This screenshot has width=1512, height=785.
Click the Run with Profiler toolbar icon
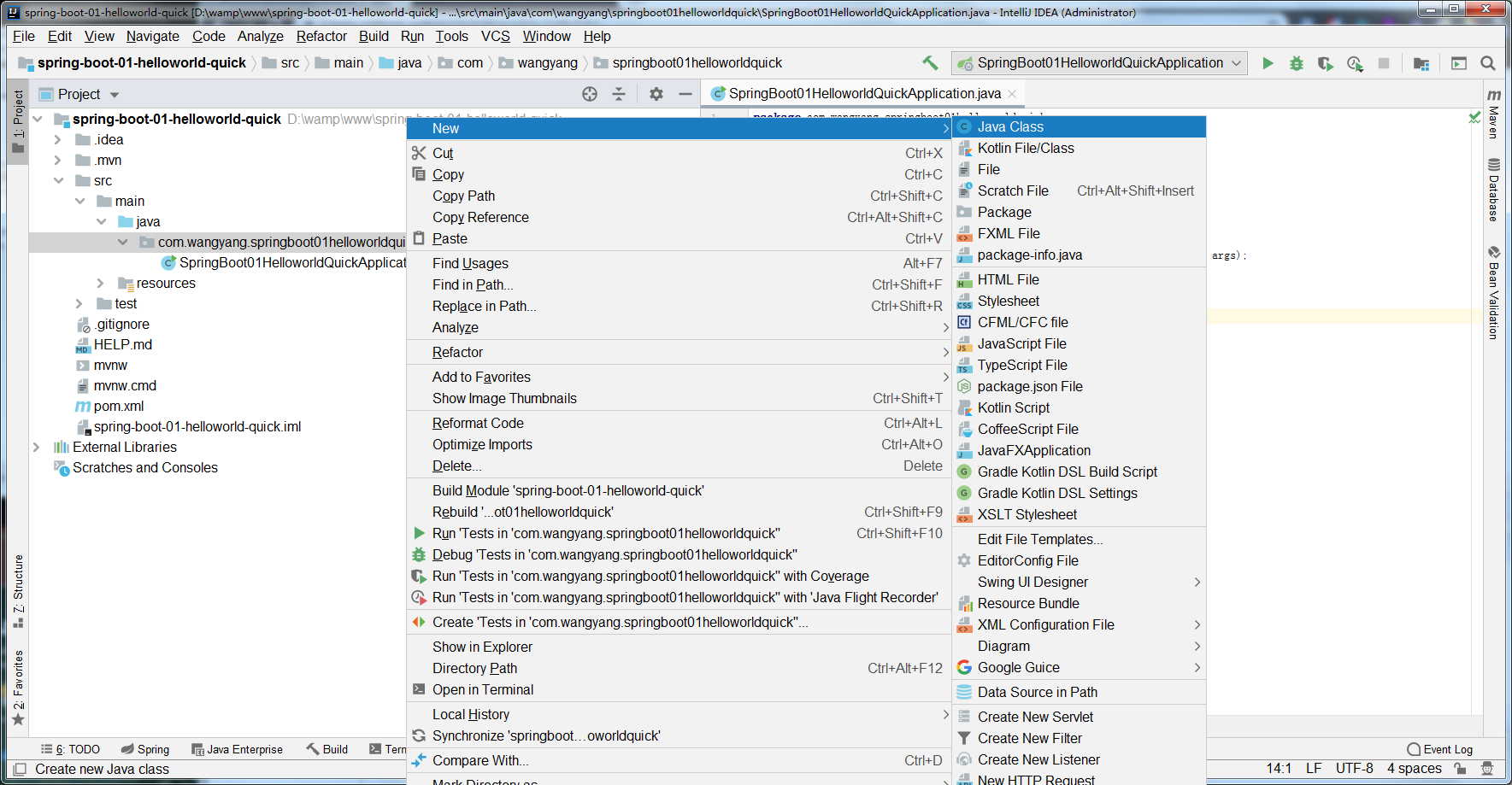(x=1355, y=63)
